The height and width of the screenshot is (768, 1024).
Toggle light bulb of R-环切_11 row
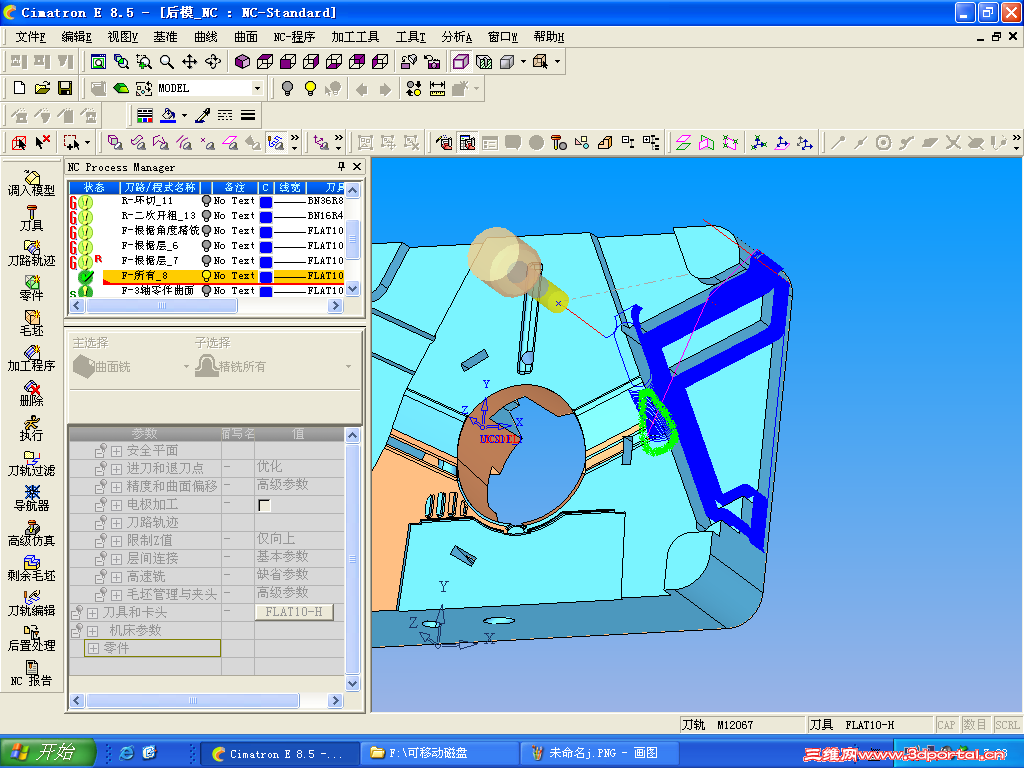point(206,200)
